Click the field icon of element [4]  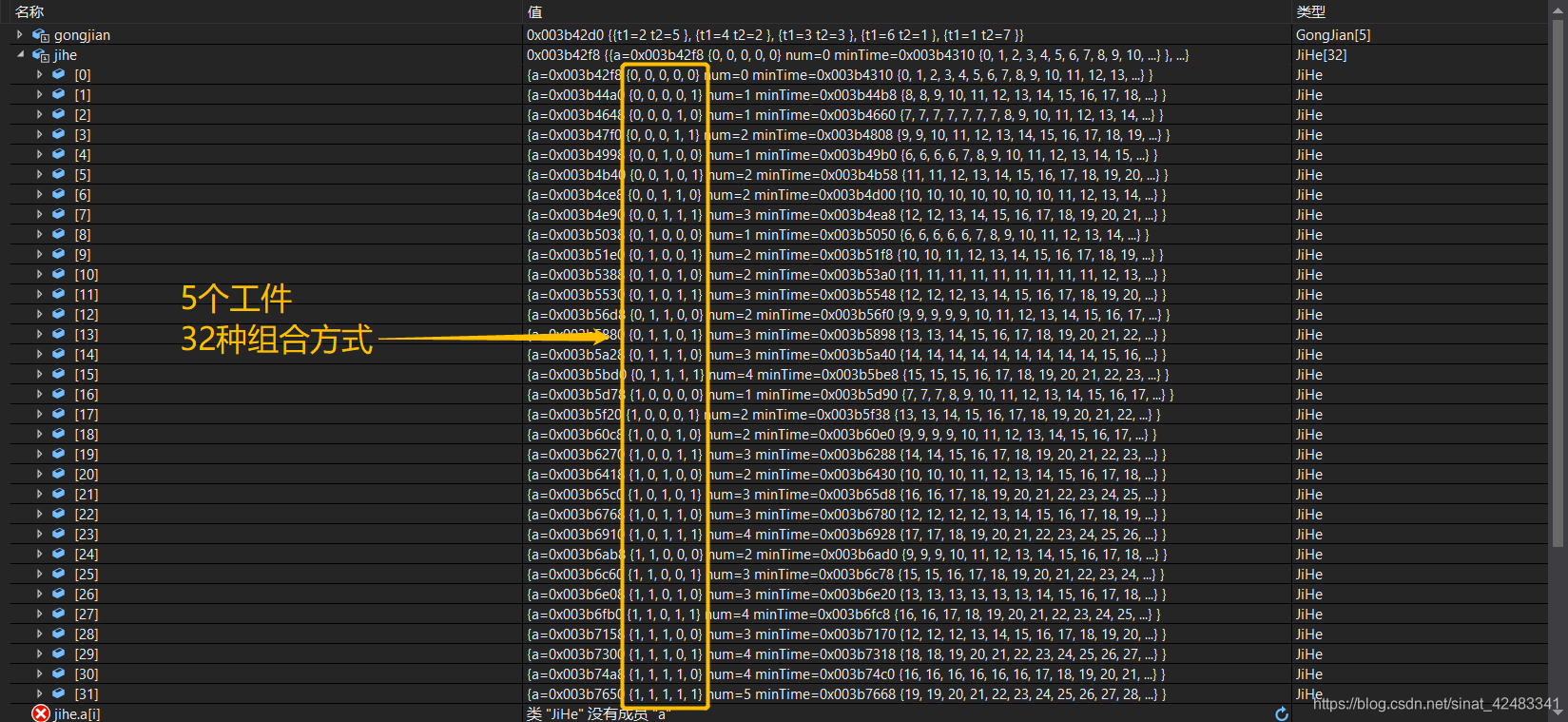[x=59, y=154]
